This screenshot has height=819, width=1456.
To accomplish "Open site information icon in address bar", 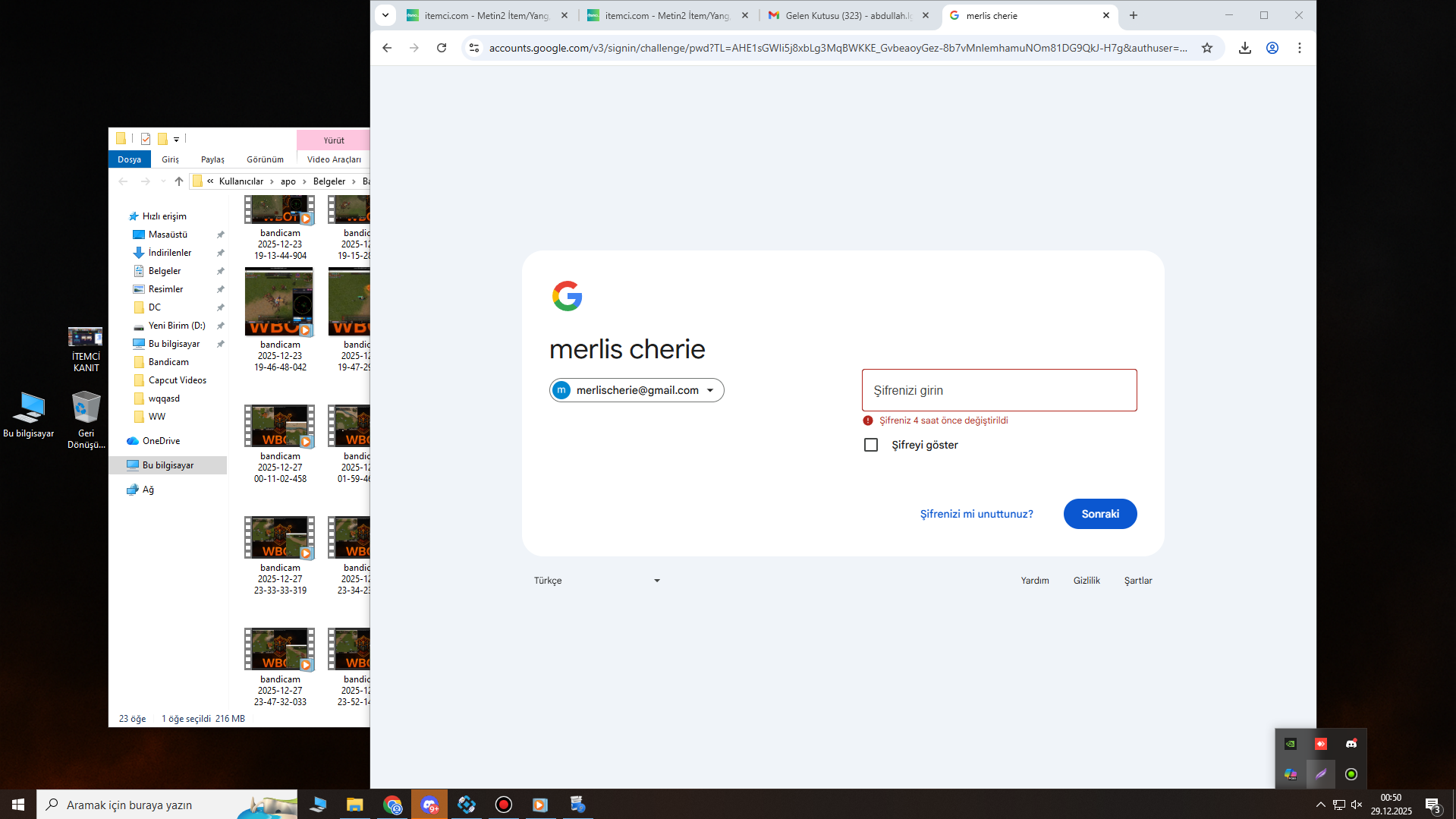I will click(474, 48).
